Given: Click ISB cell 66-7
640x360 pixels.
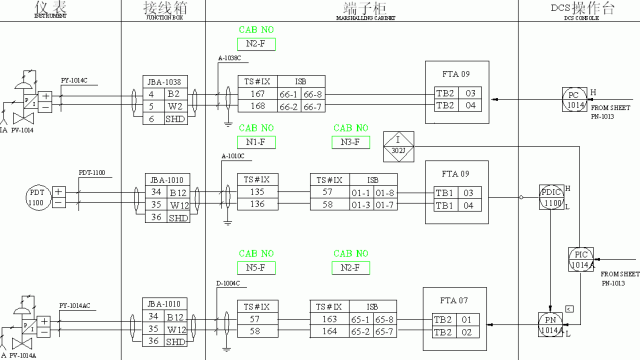Looking at the screenshot, I should 313,107.
